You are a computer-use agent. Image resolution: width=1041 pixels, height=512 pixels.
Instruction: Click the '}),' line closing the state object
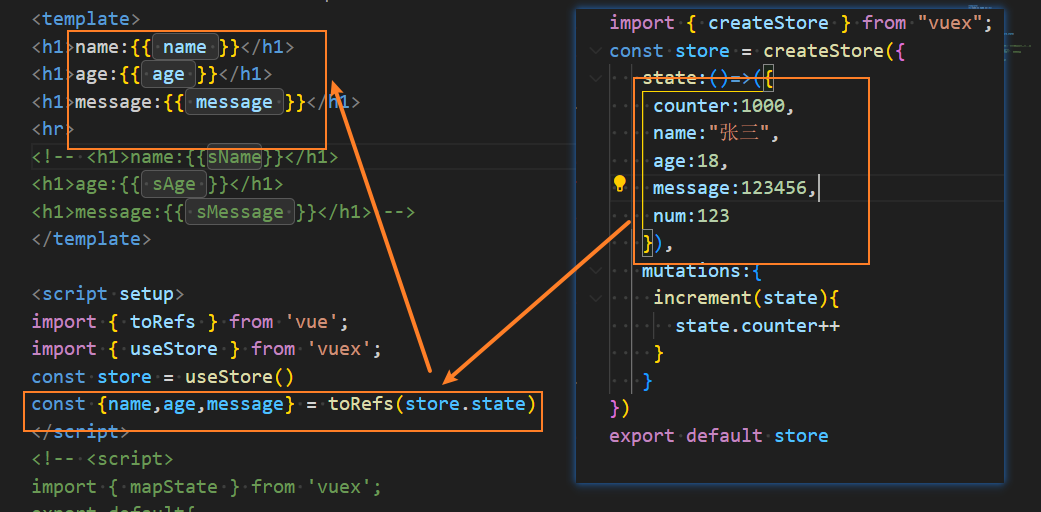click(658, 244)
